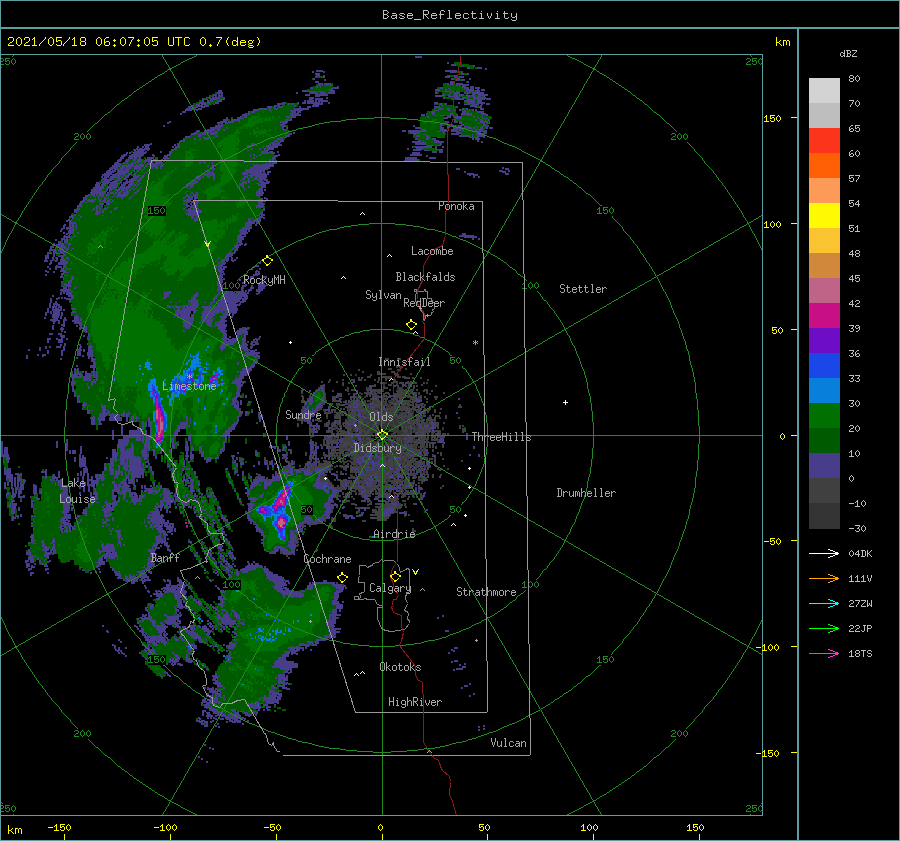Click the 18TS legend label

pyautogui.click(x=860, y=653)
